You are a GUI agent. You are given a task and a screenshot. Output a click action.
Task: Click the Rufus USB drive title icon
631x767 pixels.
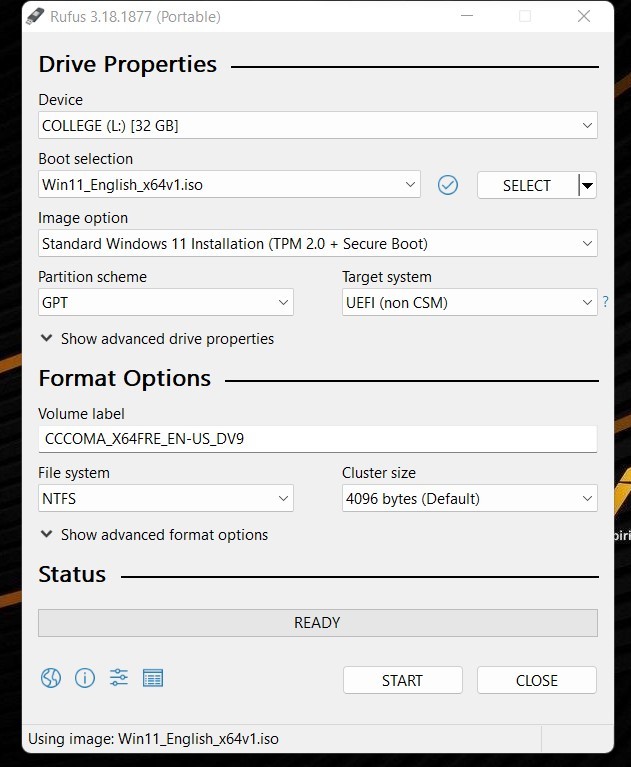click(x=35, y=16)
